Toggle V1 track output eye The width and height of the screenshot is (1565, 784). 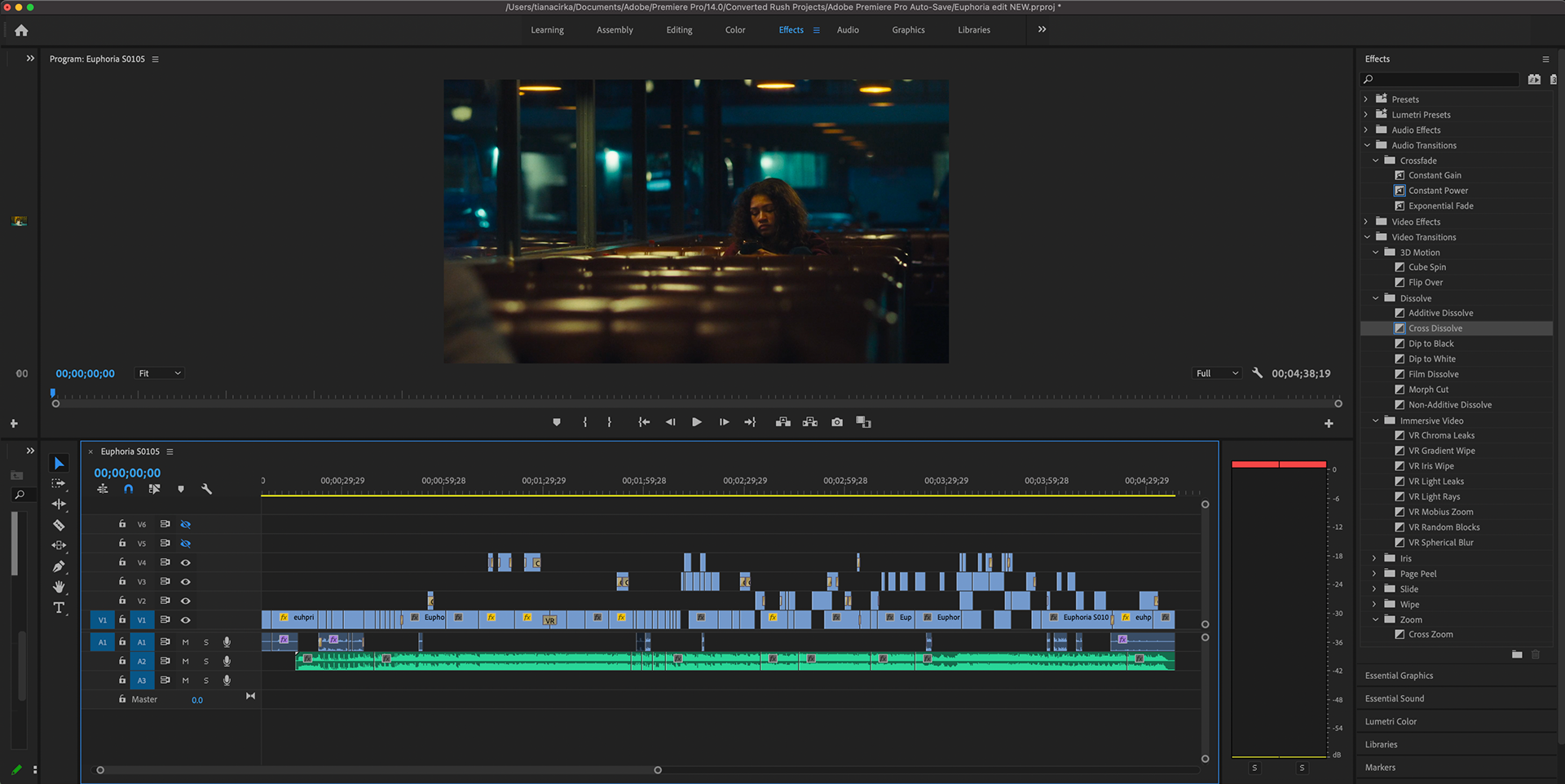pyautogui.click(x=186, y=620)
